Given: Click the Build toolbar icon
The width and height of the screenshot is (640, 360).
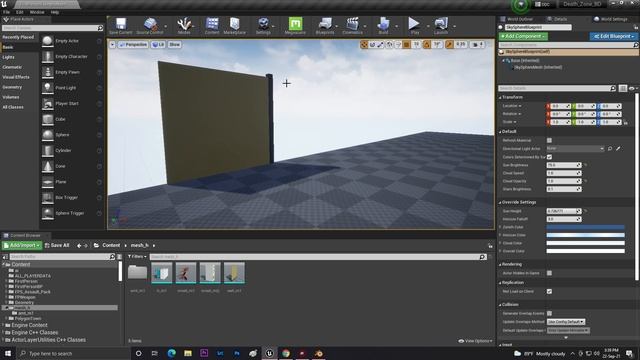Looking at the screenshot, I should coord(383,24).
